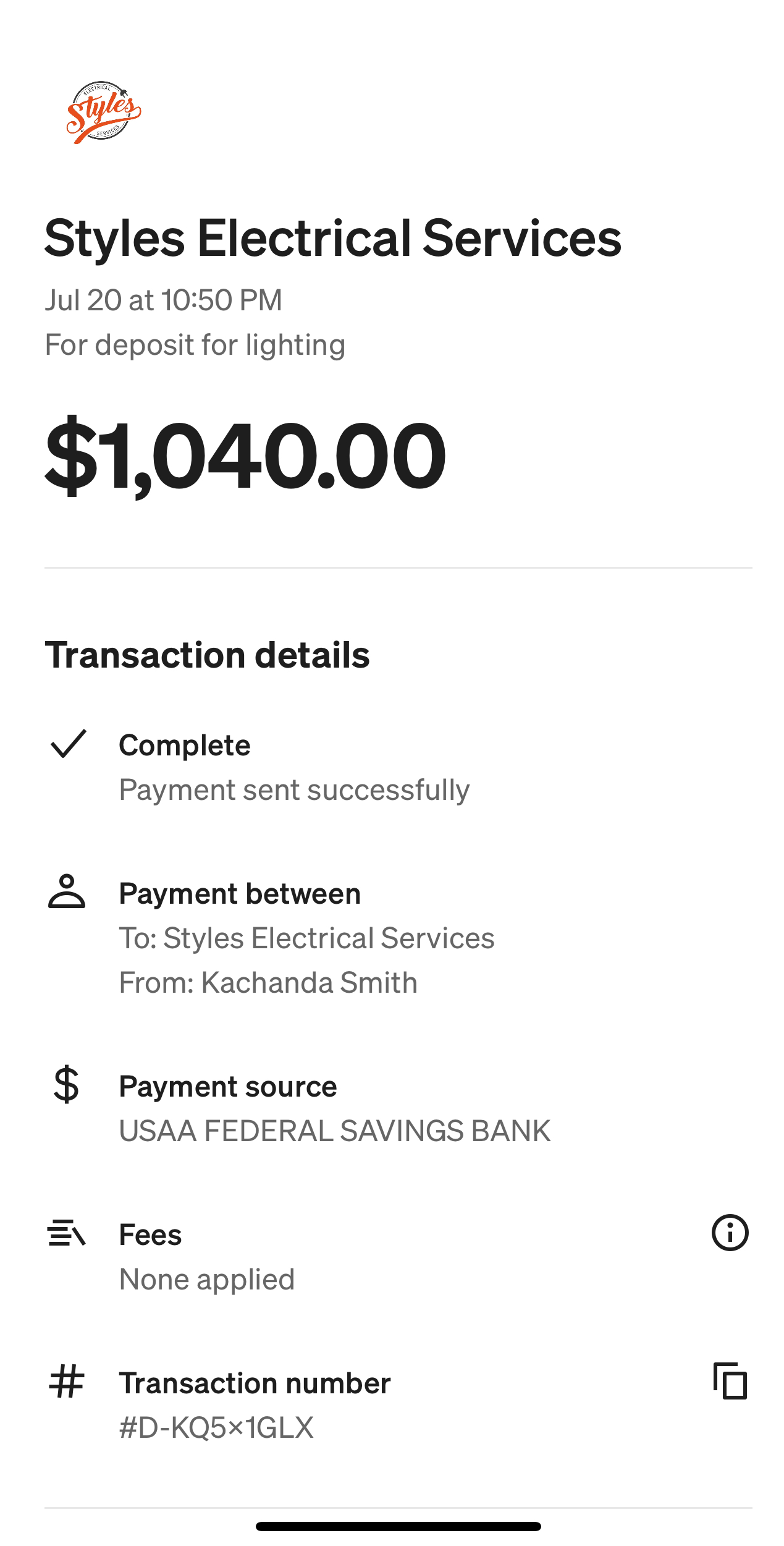Tap the "None applied" fees text
This screenshot has height=1546, width=784.
pyautogui.click(x=206, y=1279)
